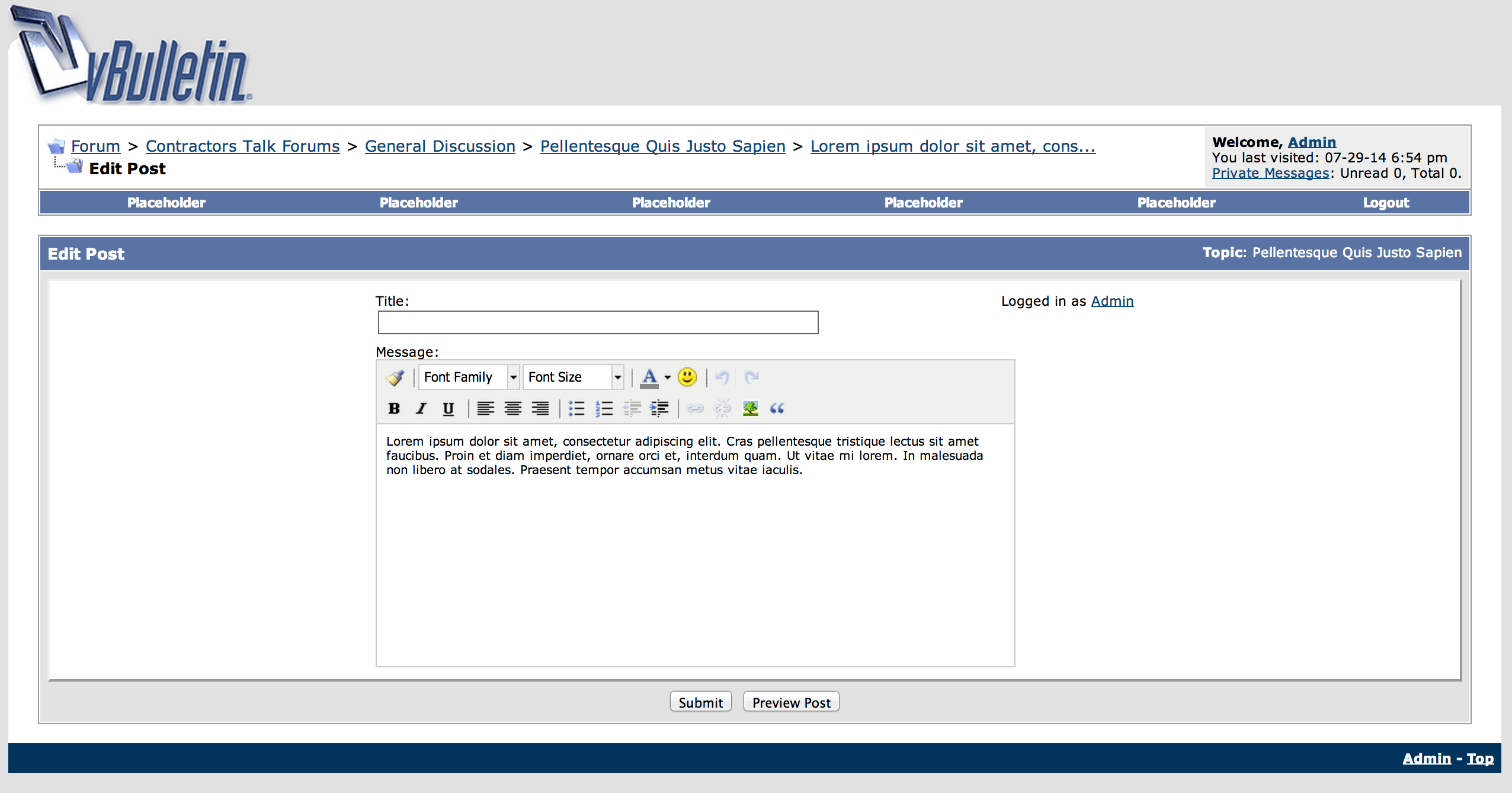Wrap selection in quote tags

pos(777,408)
